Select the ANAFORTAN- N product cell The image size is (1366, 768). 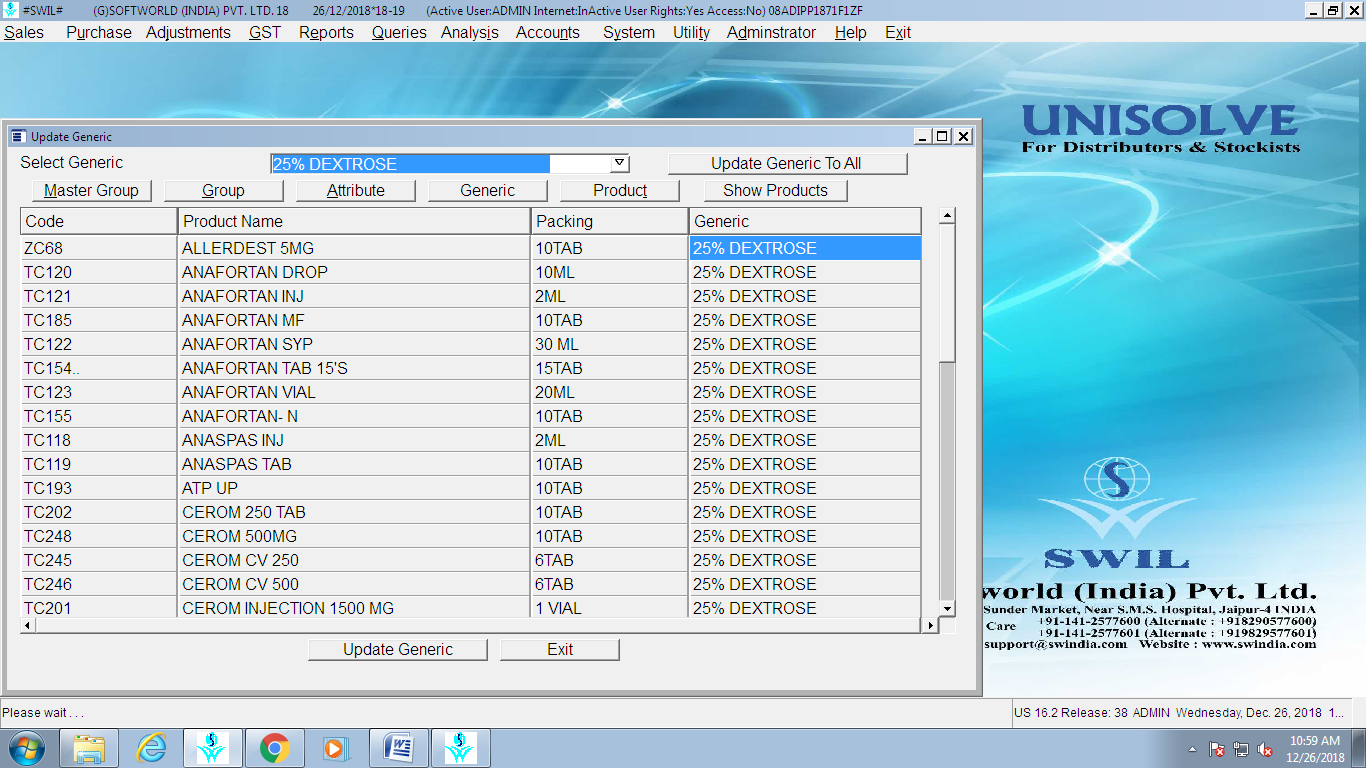click(x=354, y=416)
